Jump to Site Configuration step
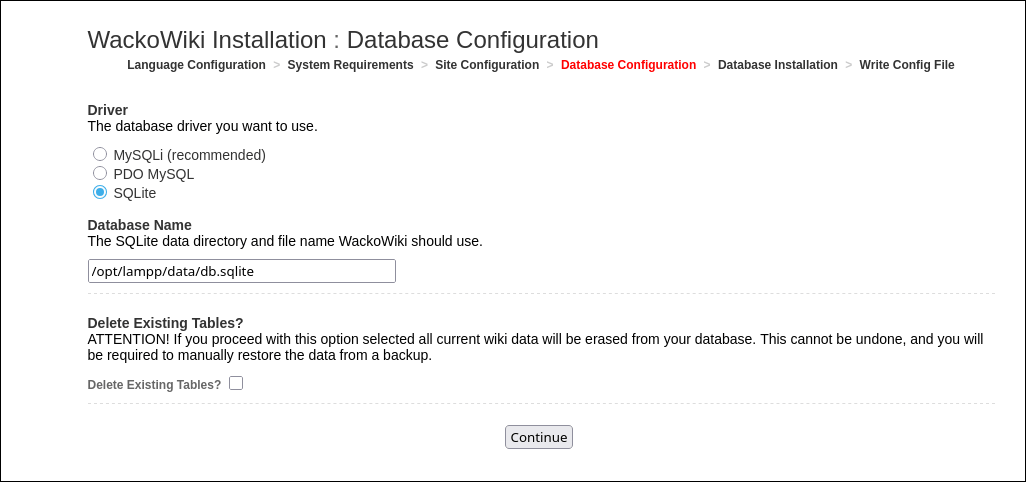Screen dimensions: 1026x482 (487, 65)
